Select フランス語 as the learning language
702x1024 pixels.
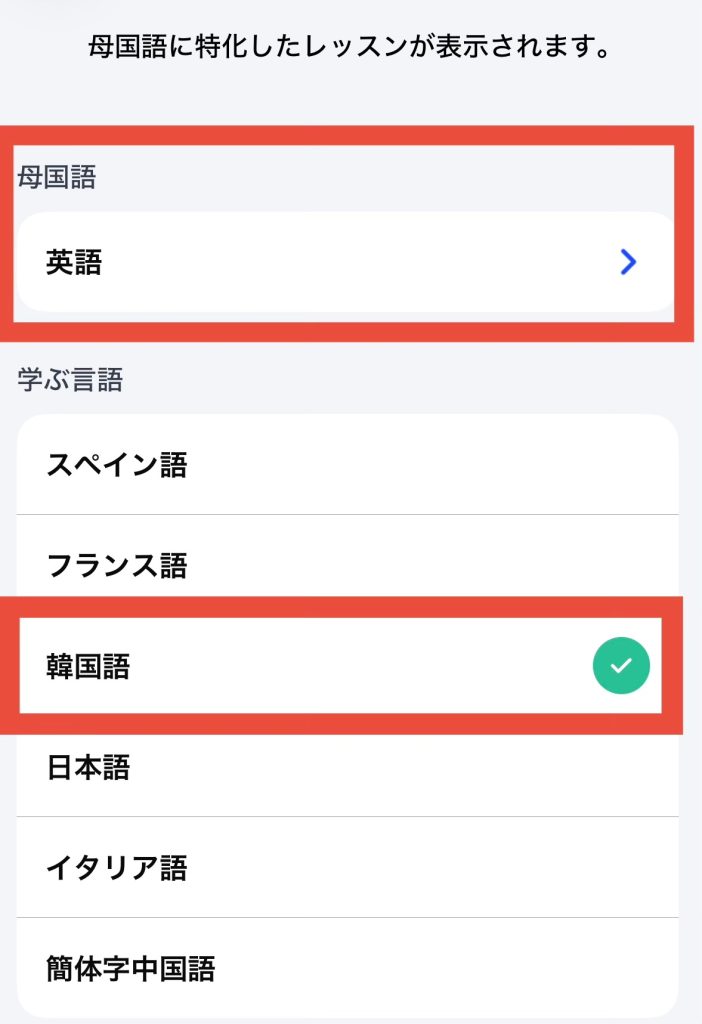(x=347, y=565)
